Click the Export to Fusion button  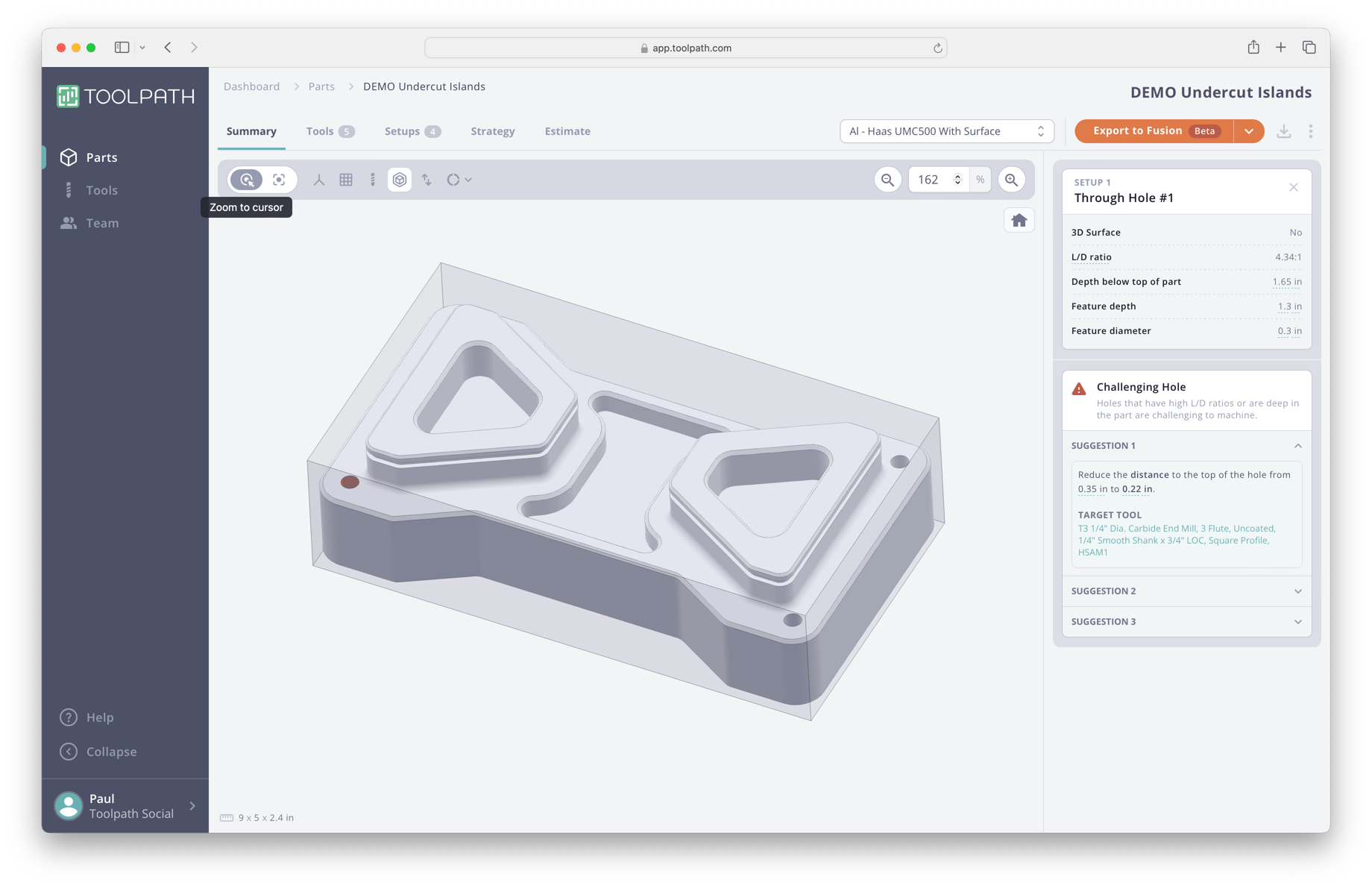tap(1137, 130)
